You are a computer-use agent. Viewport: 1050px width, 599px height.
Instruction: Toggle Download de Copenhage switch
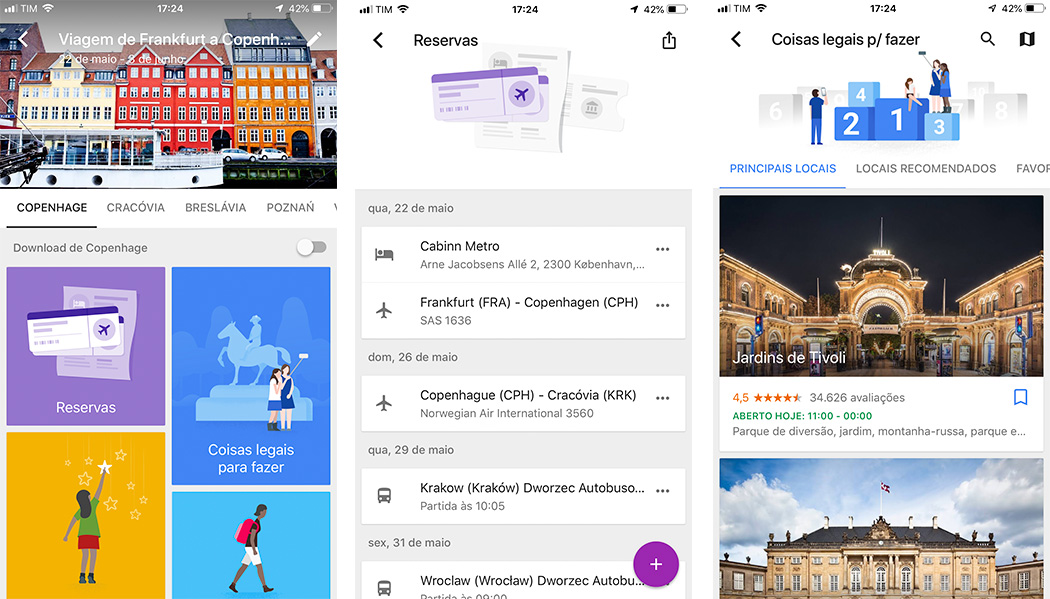(x=311, y=247)
